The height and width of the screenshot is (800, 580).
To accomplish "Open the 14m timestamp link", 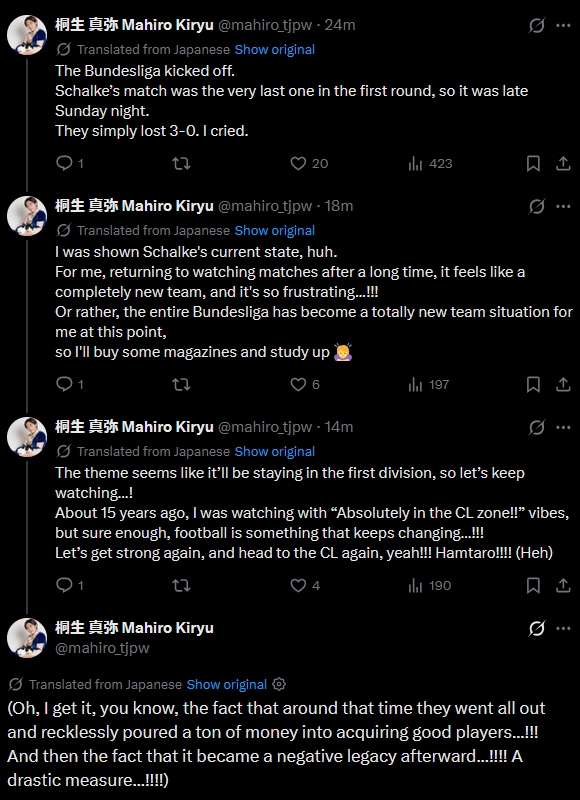I will (339, 427).
